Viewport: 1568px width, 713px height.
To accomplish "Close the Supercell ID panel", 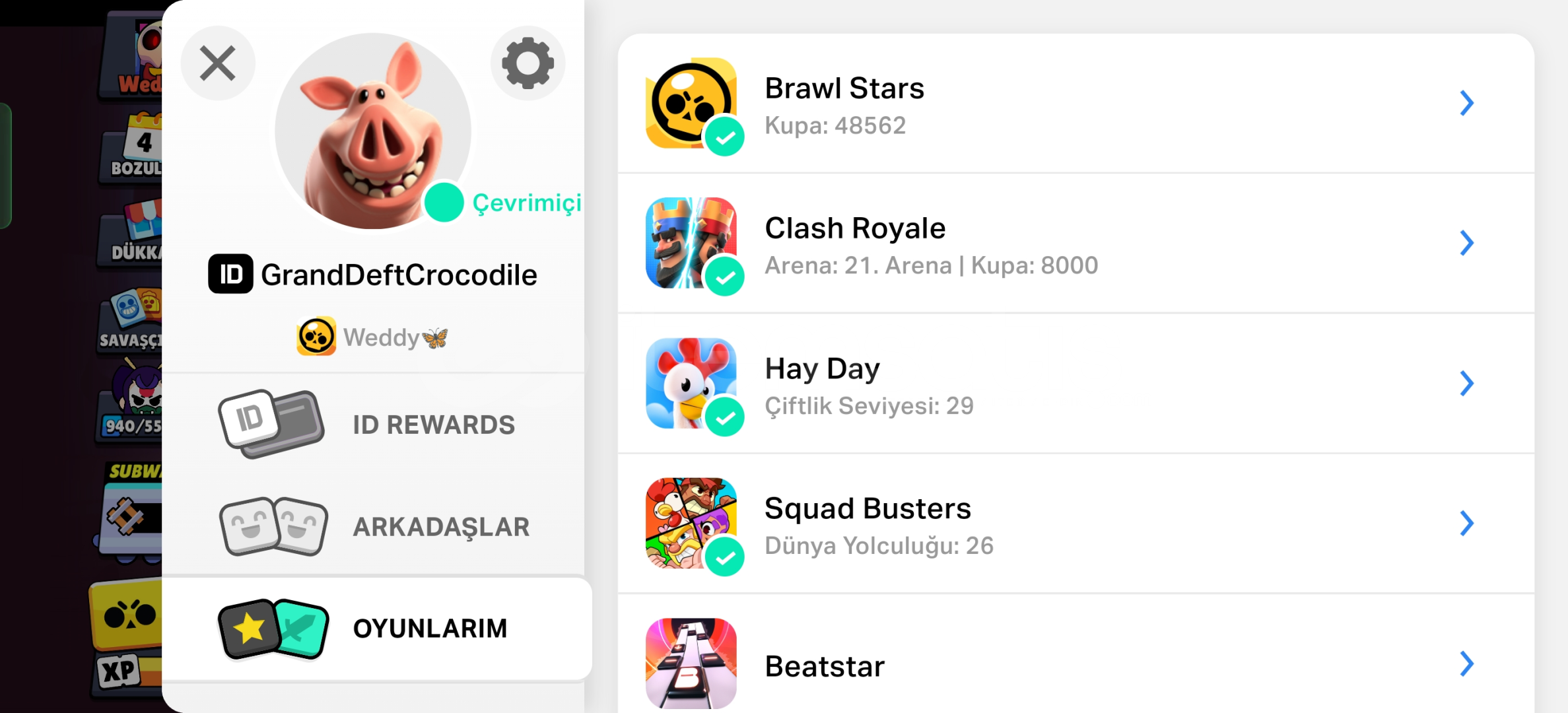I will point(218,63).
